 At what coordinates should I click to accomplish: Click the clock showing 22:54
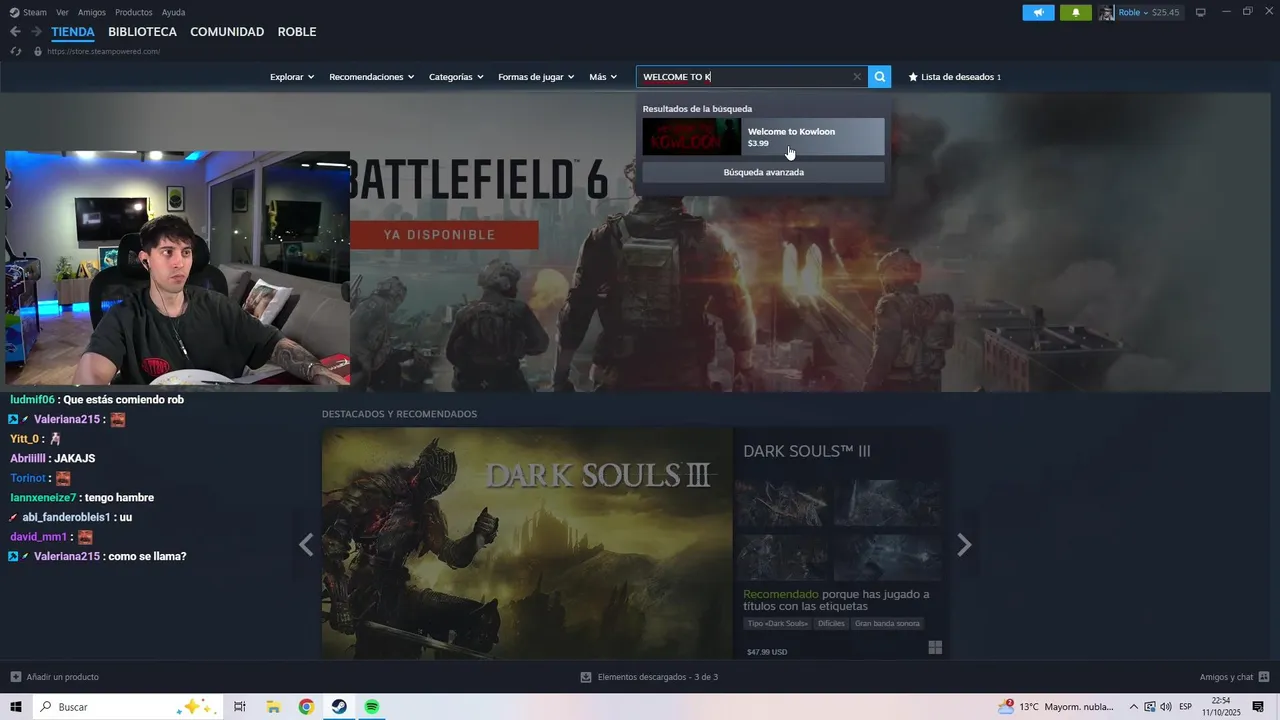[1220, 701]
